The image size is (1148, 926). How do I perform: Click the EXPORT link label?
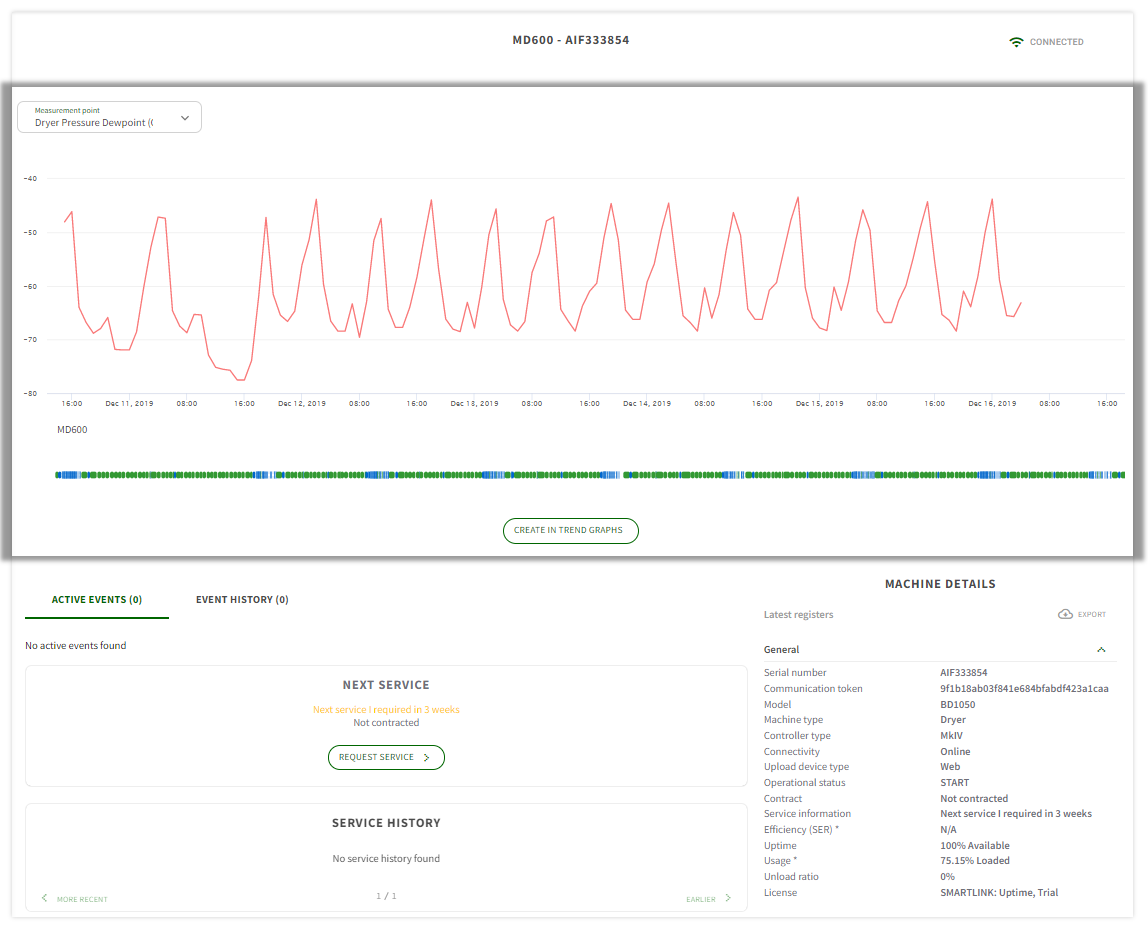(1092, 614)
